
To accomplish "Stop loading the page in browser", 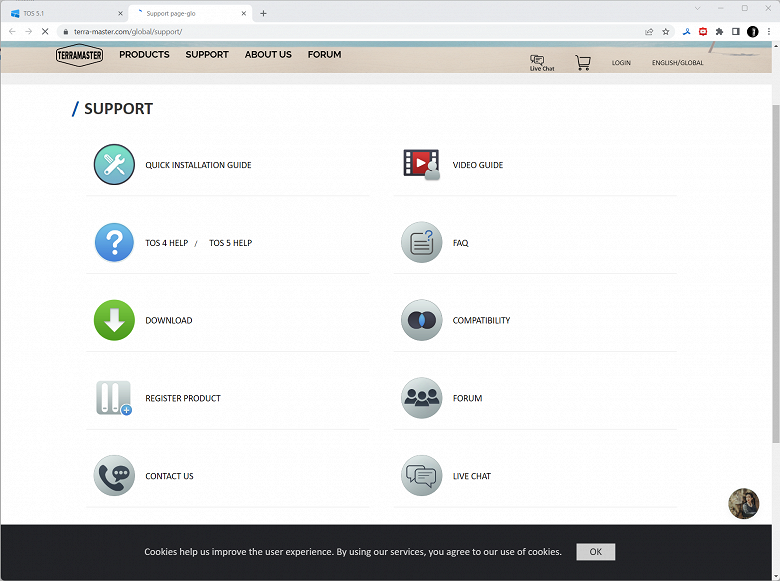I will 45,31.
